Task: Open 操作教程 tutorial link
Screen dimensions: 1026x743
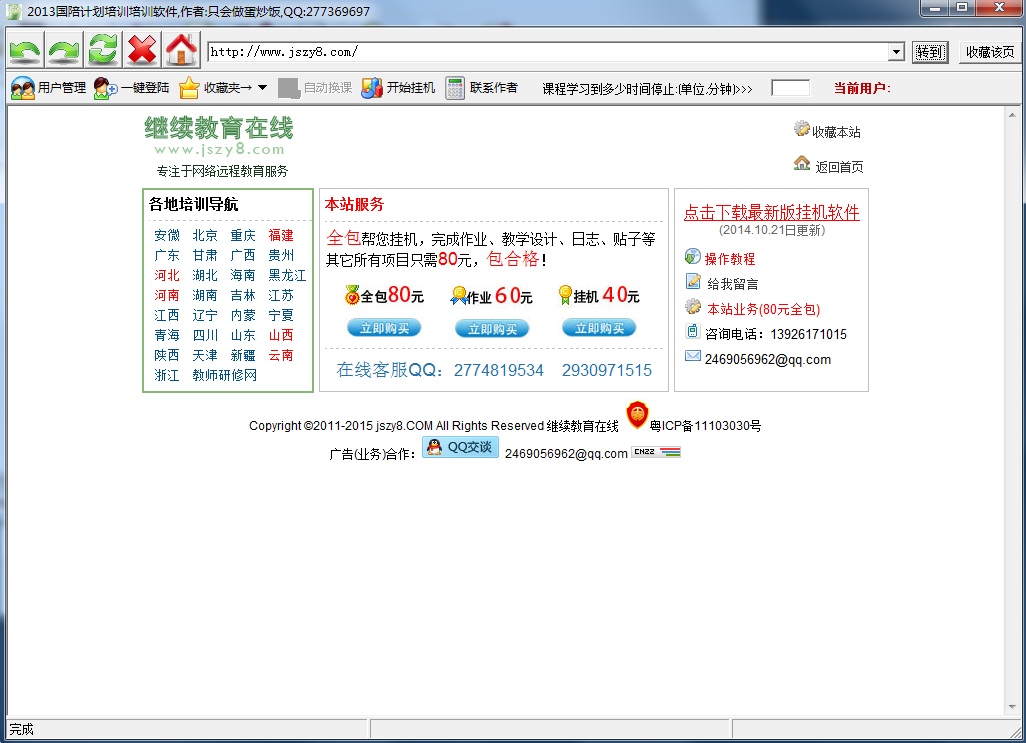Action: (730, 259)
